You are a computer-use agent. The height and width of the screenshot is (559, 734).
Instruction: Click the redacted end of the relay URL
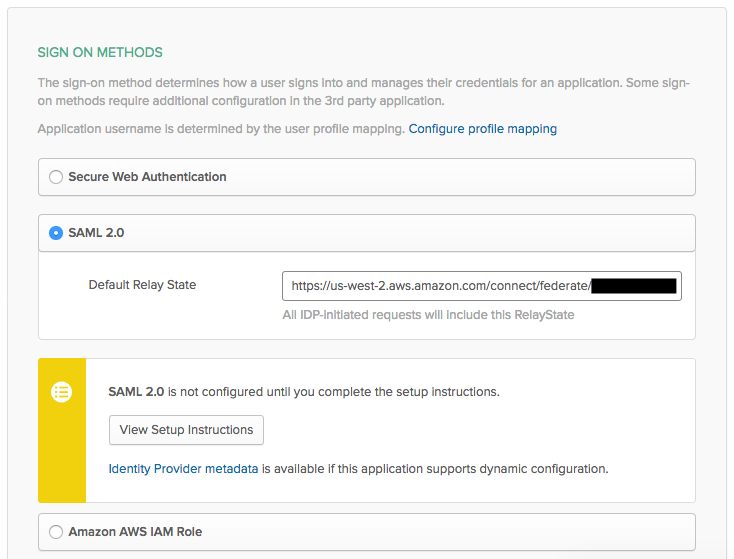click(x=635, y=286)
